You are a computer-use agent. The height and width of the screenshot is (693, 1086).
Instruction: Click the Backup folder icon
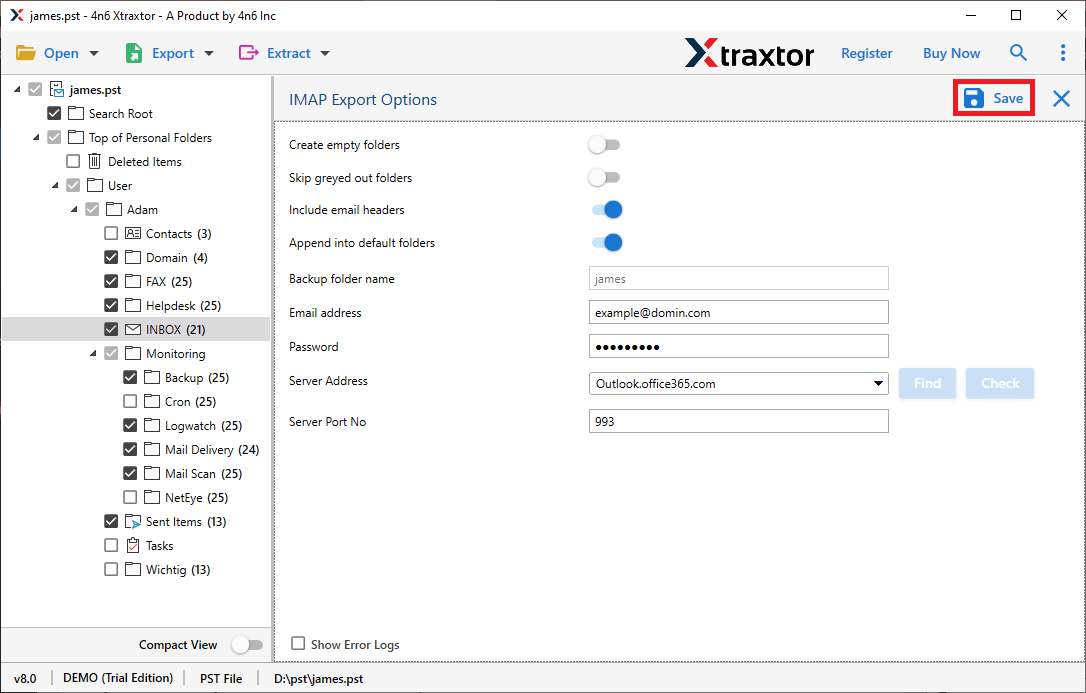pos(152,377)
